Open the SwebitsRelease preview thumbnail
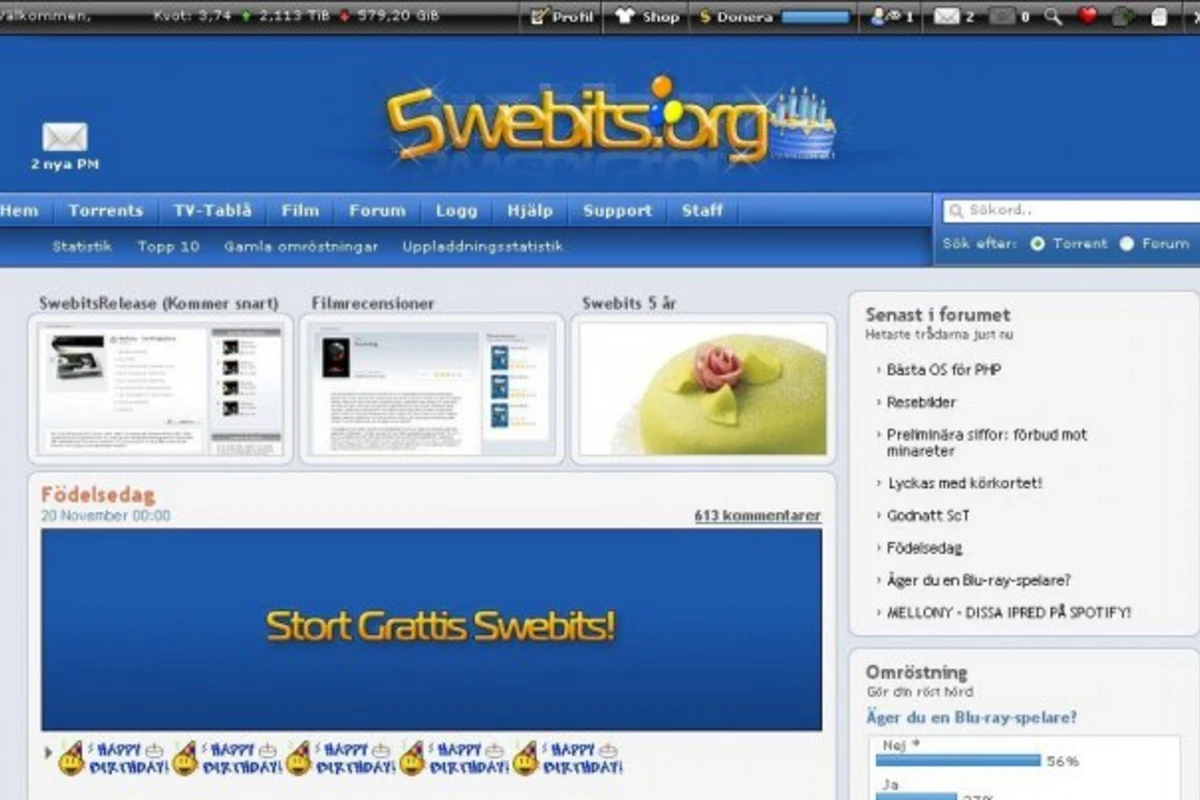 click(160, 388)
